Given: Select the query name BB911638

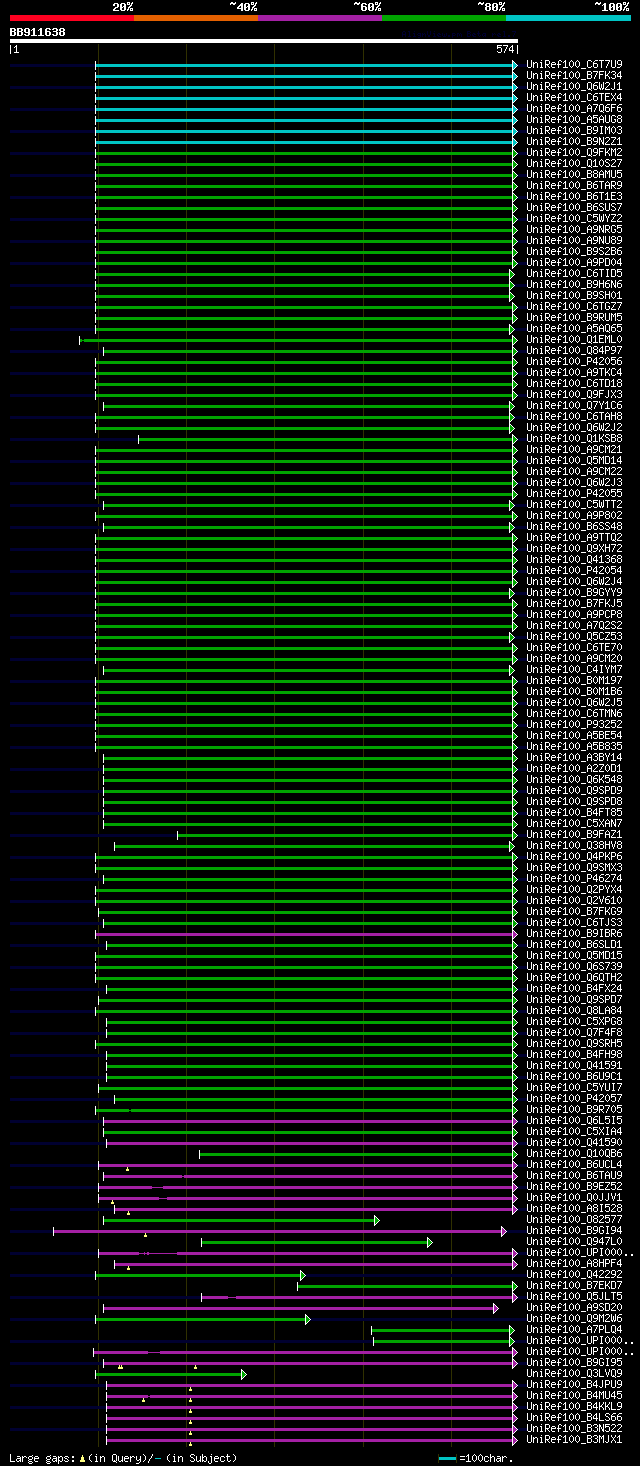Looking at the screenshot, I should (38, 32).
